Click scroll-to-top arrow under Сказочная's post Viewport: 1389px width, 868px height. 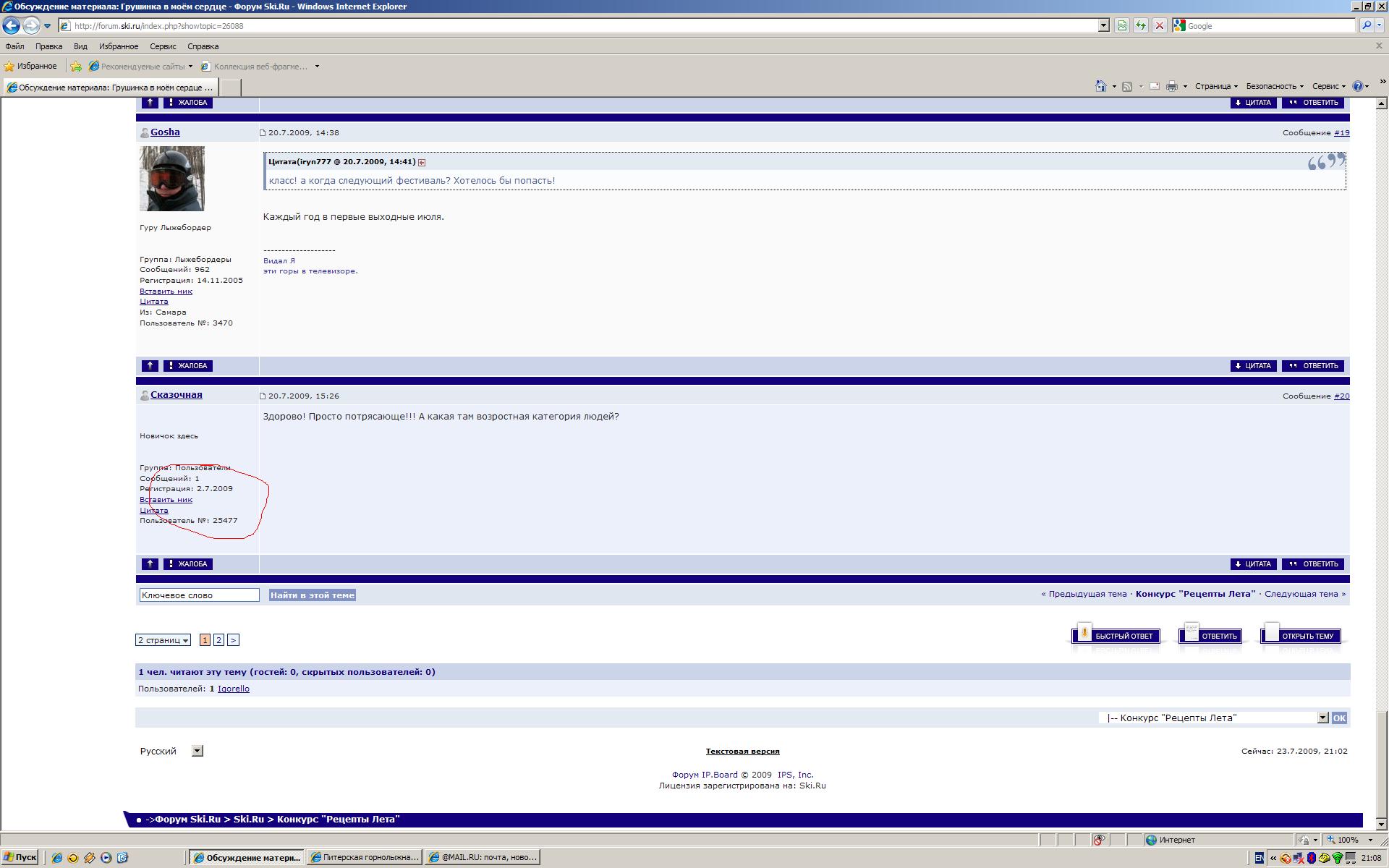[x=150, y=564]
